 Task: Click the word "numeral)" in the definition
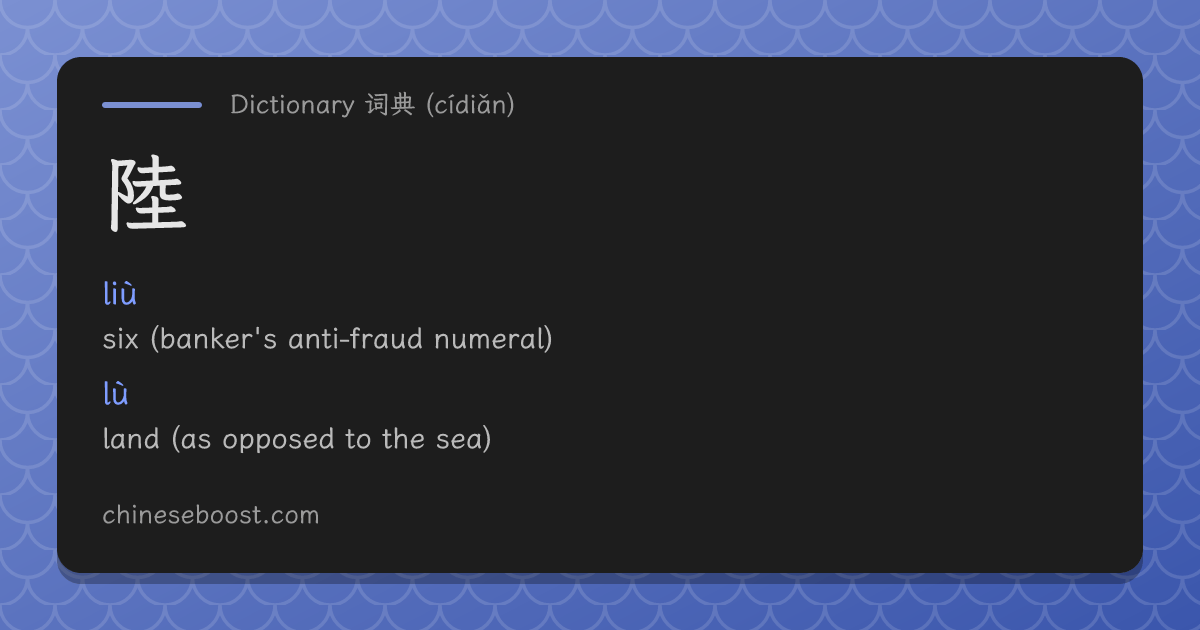pyautogui.click(x=493, y=339)
